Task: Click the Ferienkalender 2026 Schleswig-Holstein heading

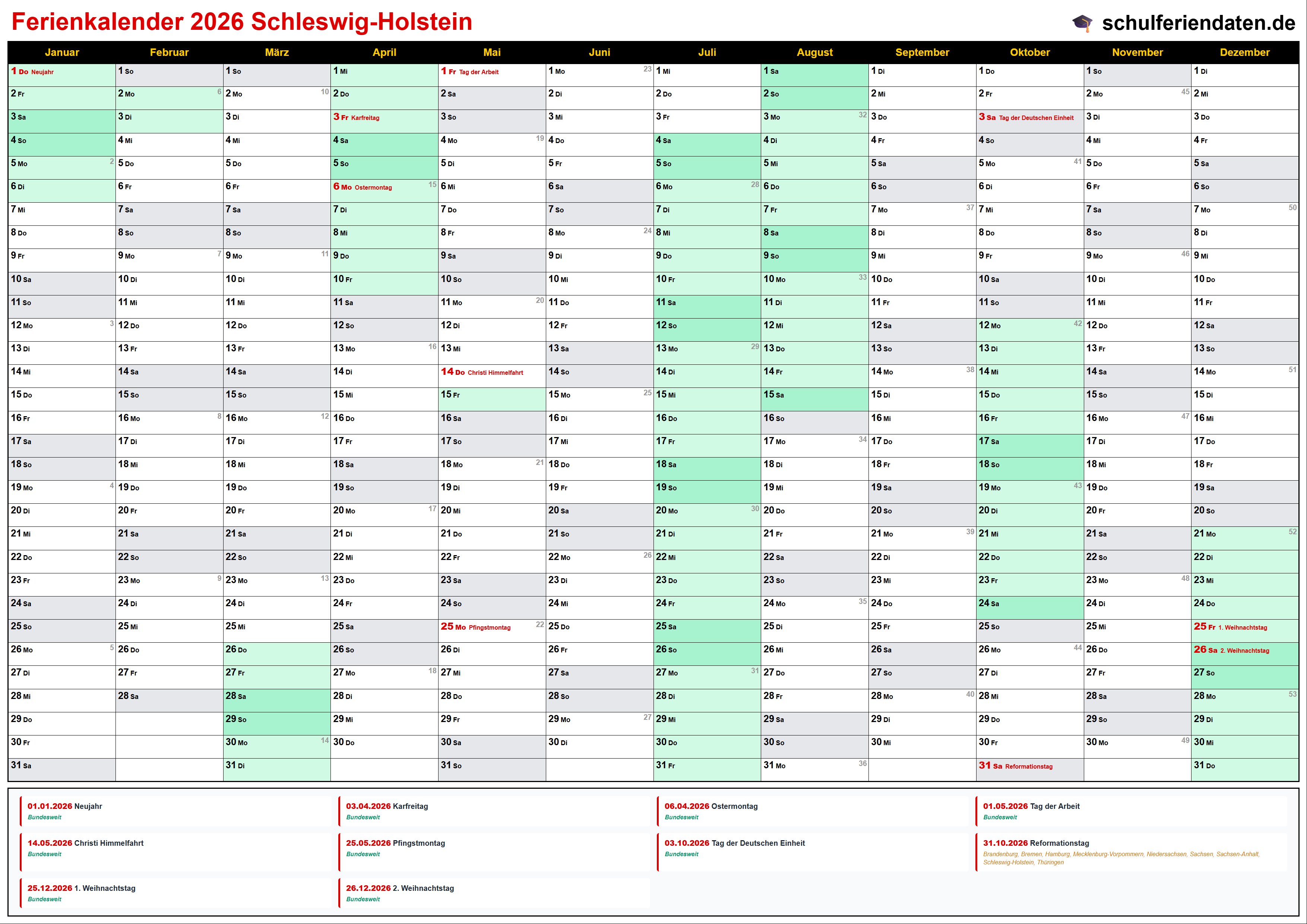Action: (242, 22)
